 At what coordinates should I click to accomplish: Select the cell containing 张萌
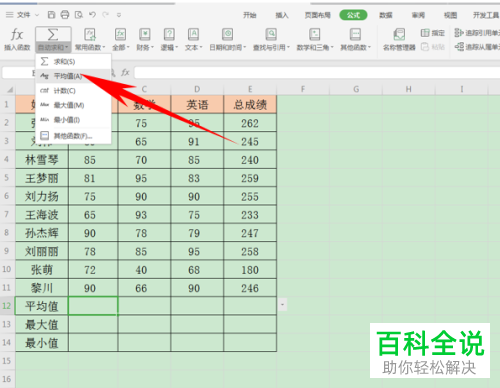(x=42, y=270)
